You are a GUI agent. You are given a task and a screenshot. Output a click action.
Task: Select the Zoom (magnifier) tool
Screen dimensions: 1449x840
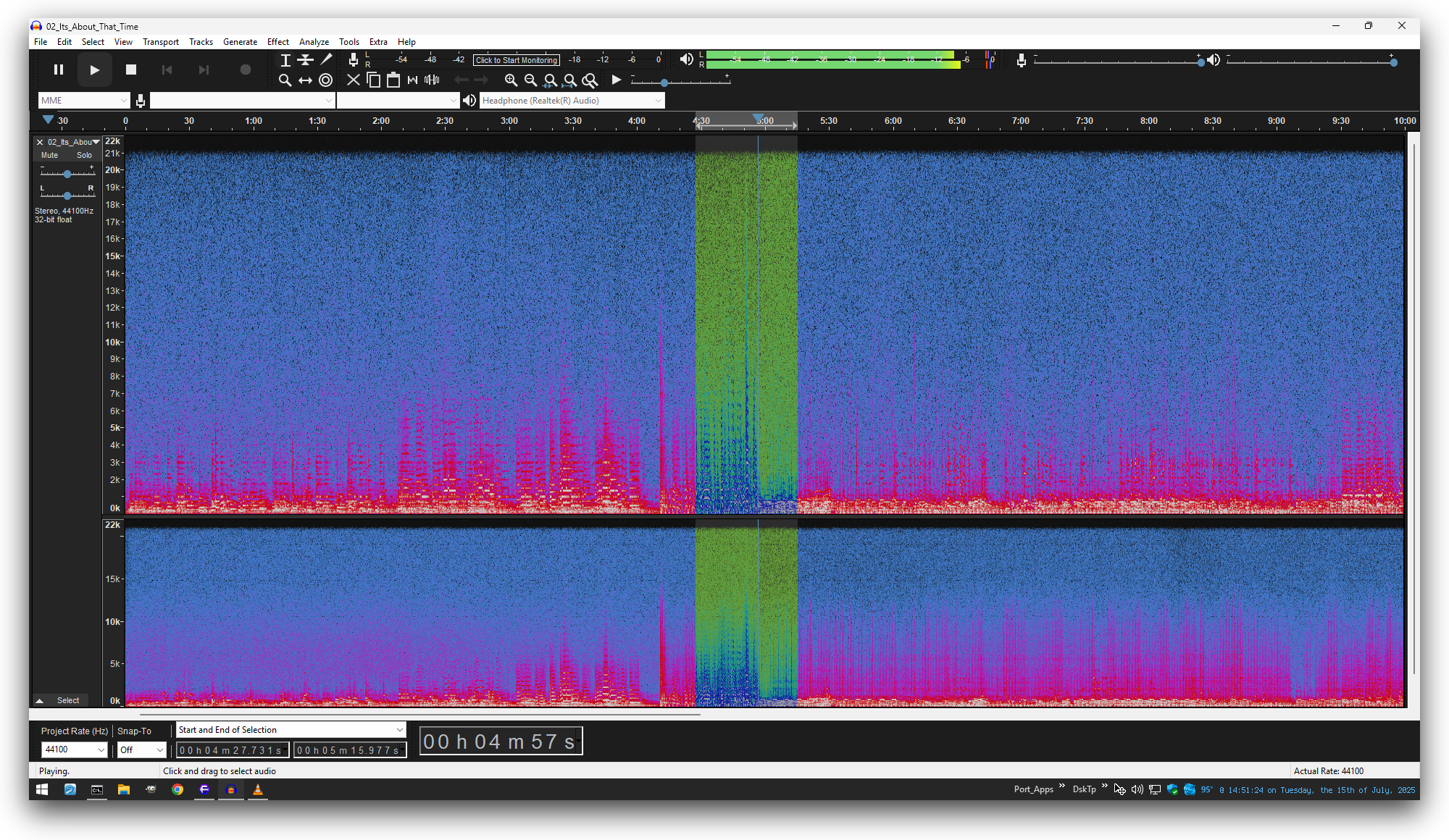click(285, 80)
